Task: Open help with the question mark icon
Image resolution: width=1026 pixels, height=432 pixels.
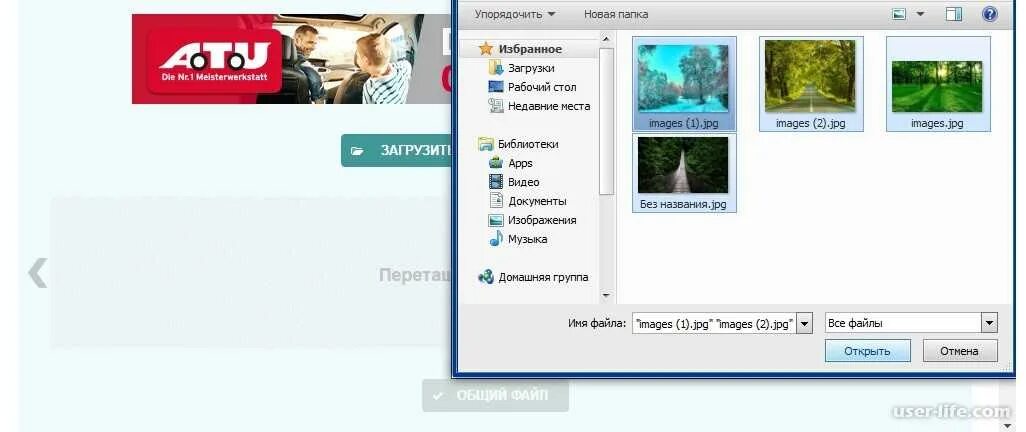Action: [x=989, y=14]
